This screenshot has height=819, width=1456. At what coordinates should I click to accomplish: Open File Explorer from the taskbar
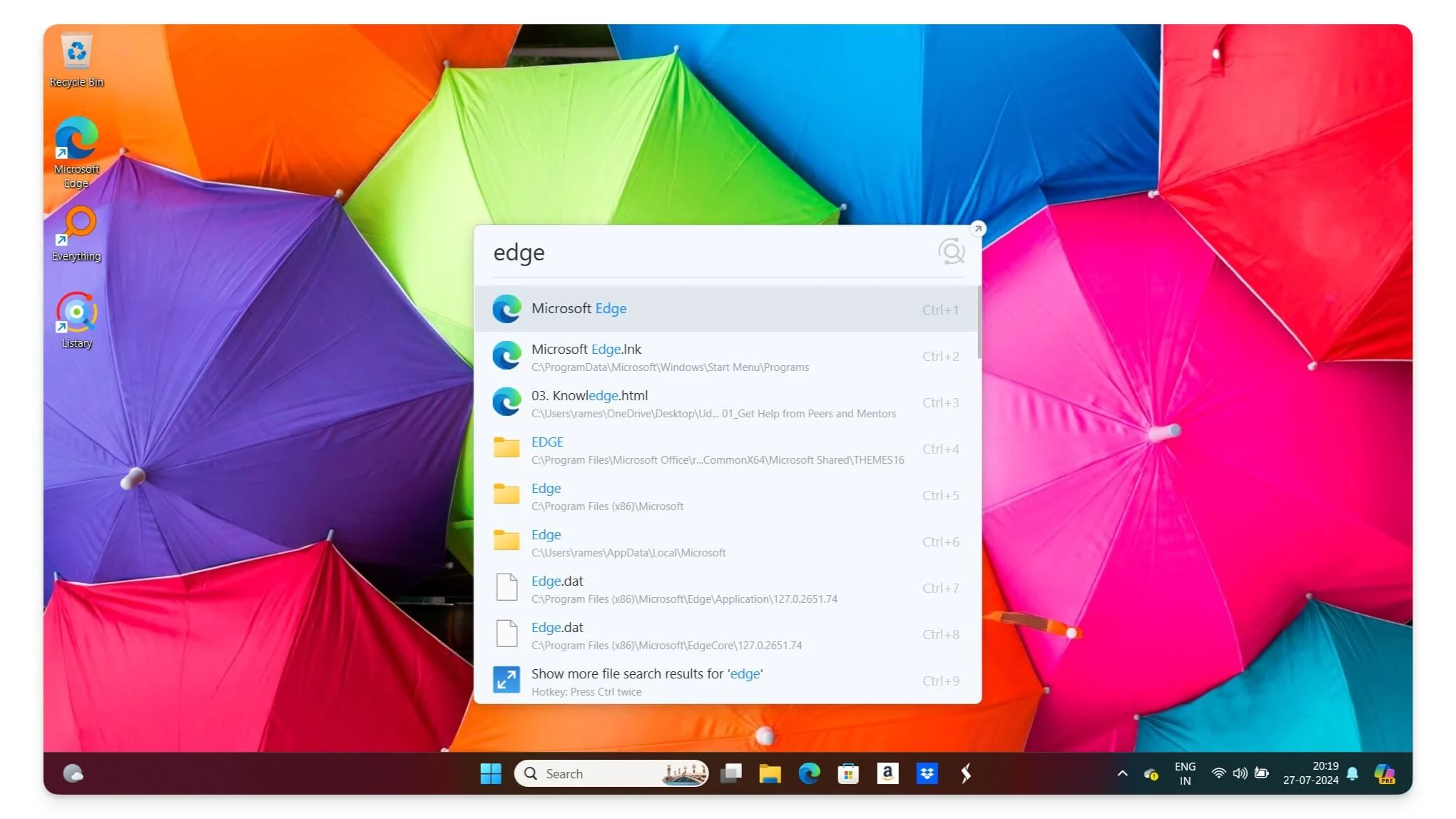pyautogui.click(x=770, y=773)
